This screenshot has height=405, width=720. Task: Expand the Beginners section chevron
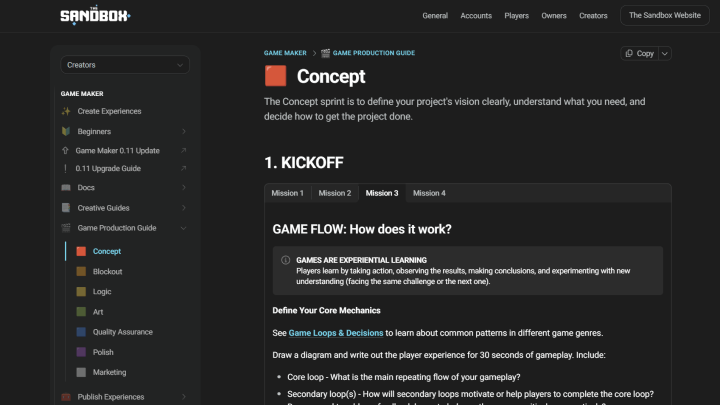[184, 131]
